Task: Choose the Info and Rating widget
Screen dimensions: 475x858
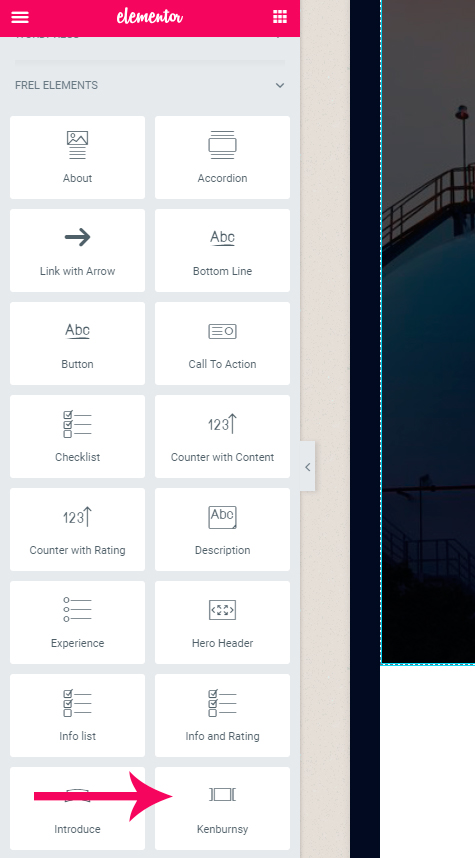Action: click(x=222, y=716)
